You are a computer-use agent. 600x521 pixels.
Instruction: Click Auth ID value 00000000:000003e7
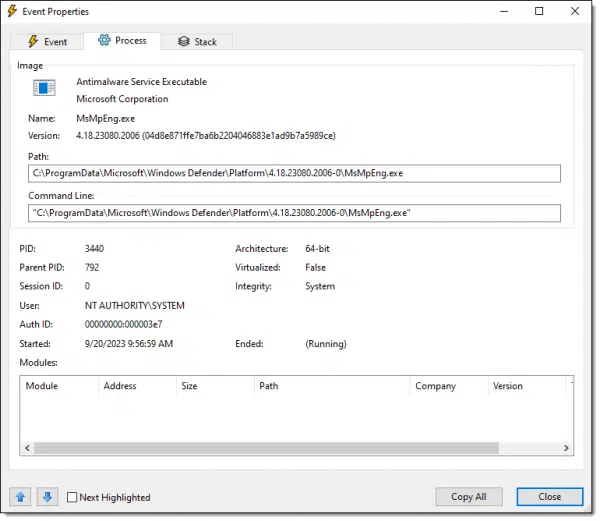point(124,324)
